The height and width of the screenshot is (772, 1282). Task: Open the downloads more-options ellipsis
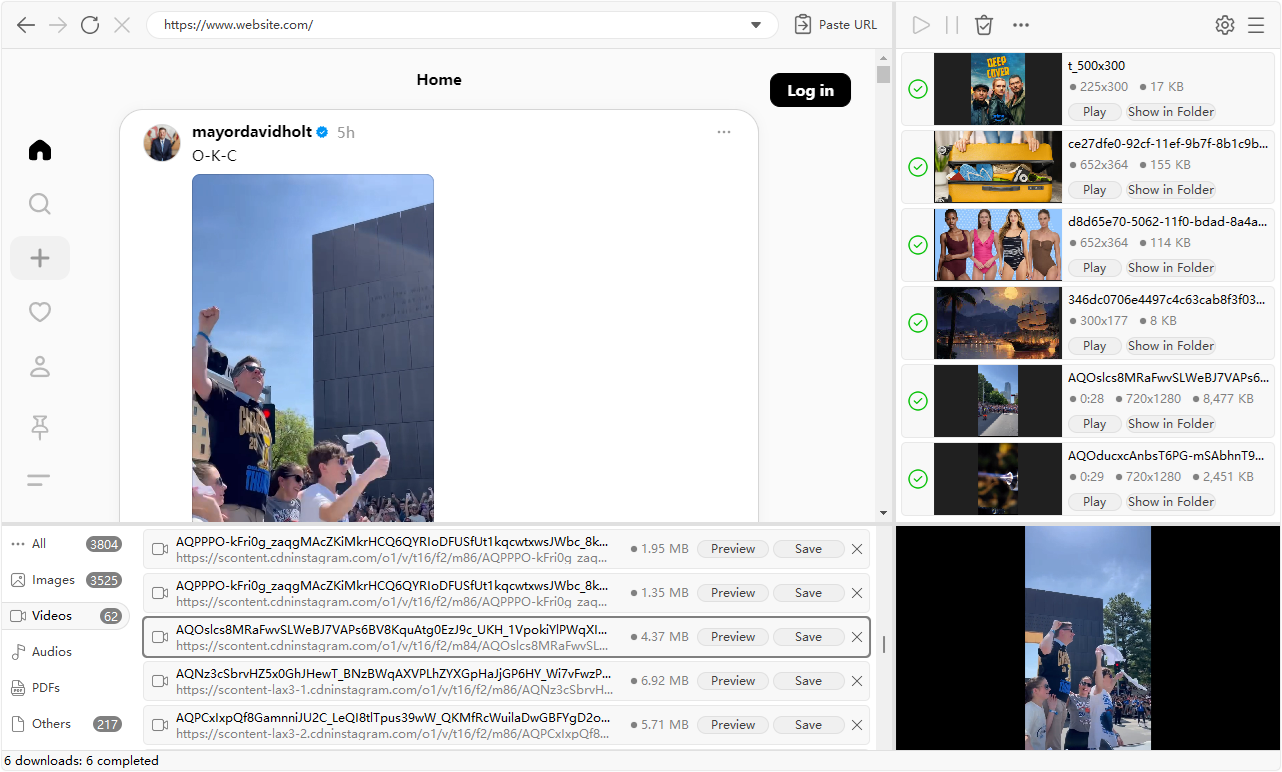pos(1020,25)
